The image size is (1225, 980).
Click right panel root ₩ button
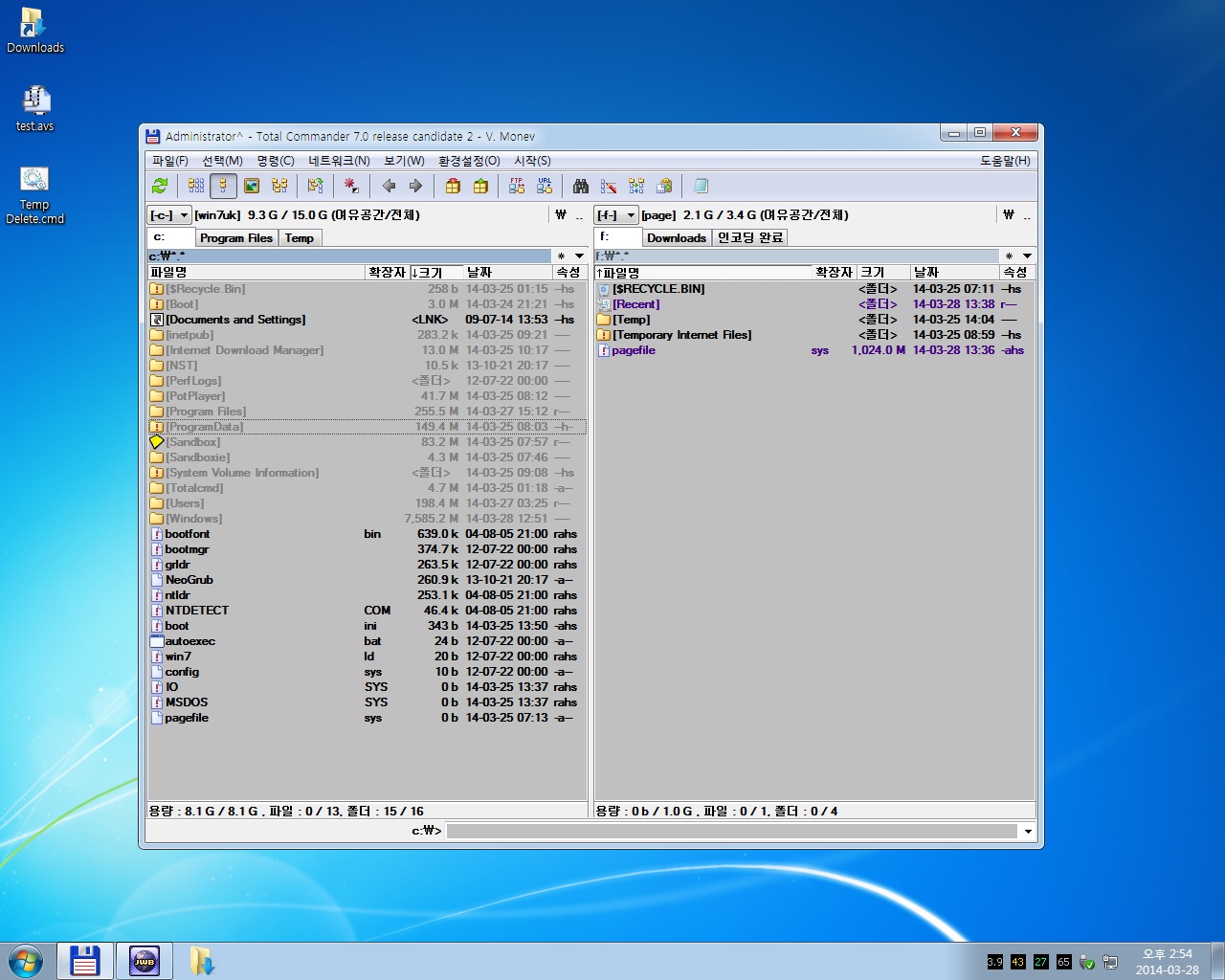coord(1009,215)
